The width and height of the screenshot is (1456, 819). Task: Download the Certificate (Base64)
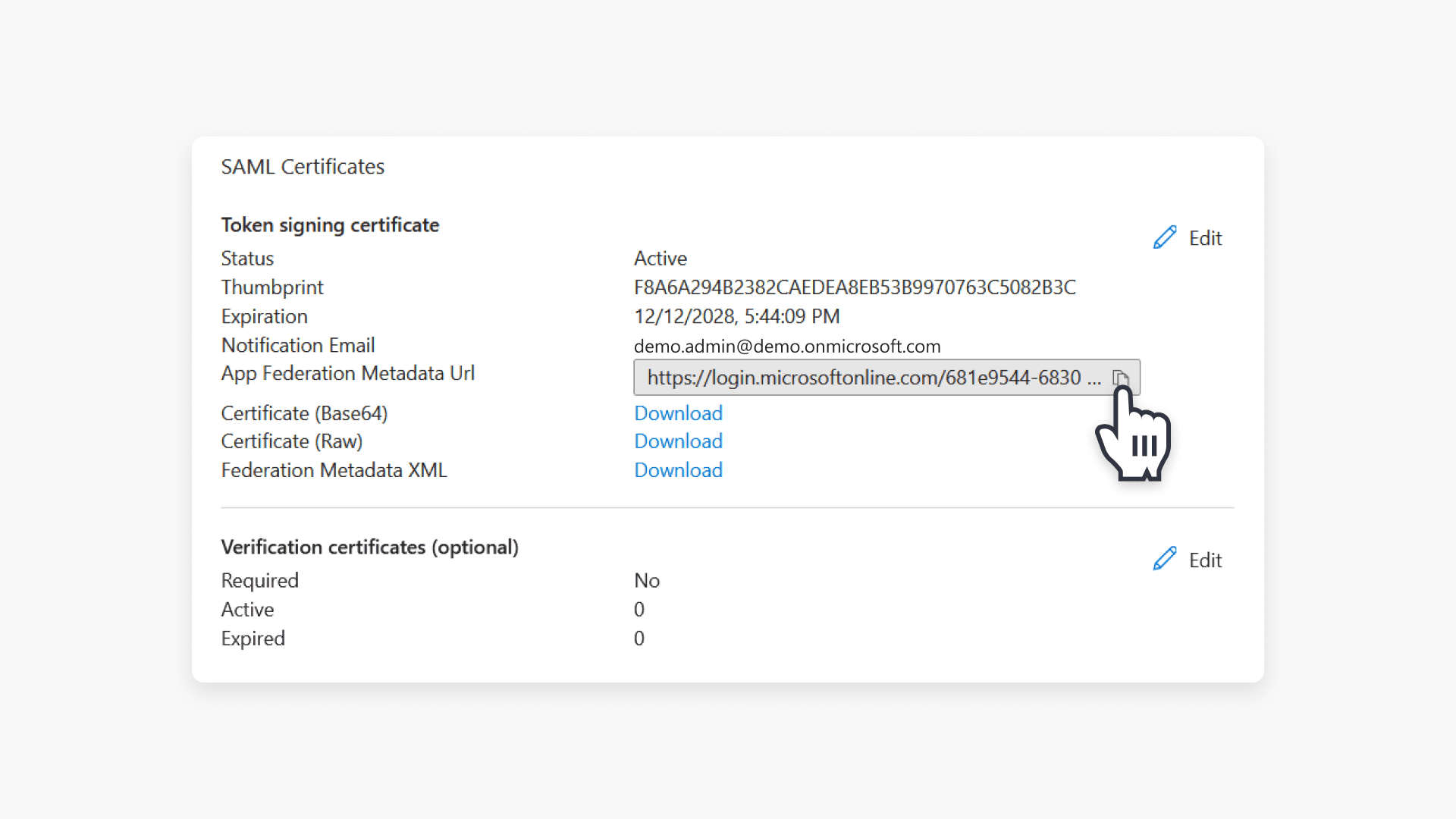coord(677,413)
